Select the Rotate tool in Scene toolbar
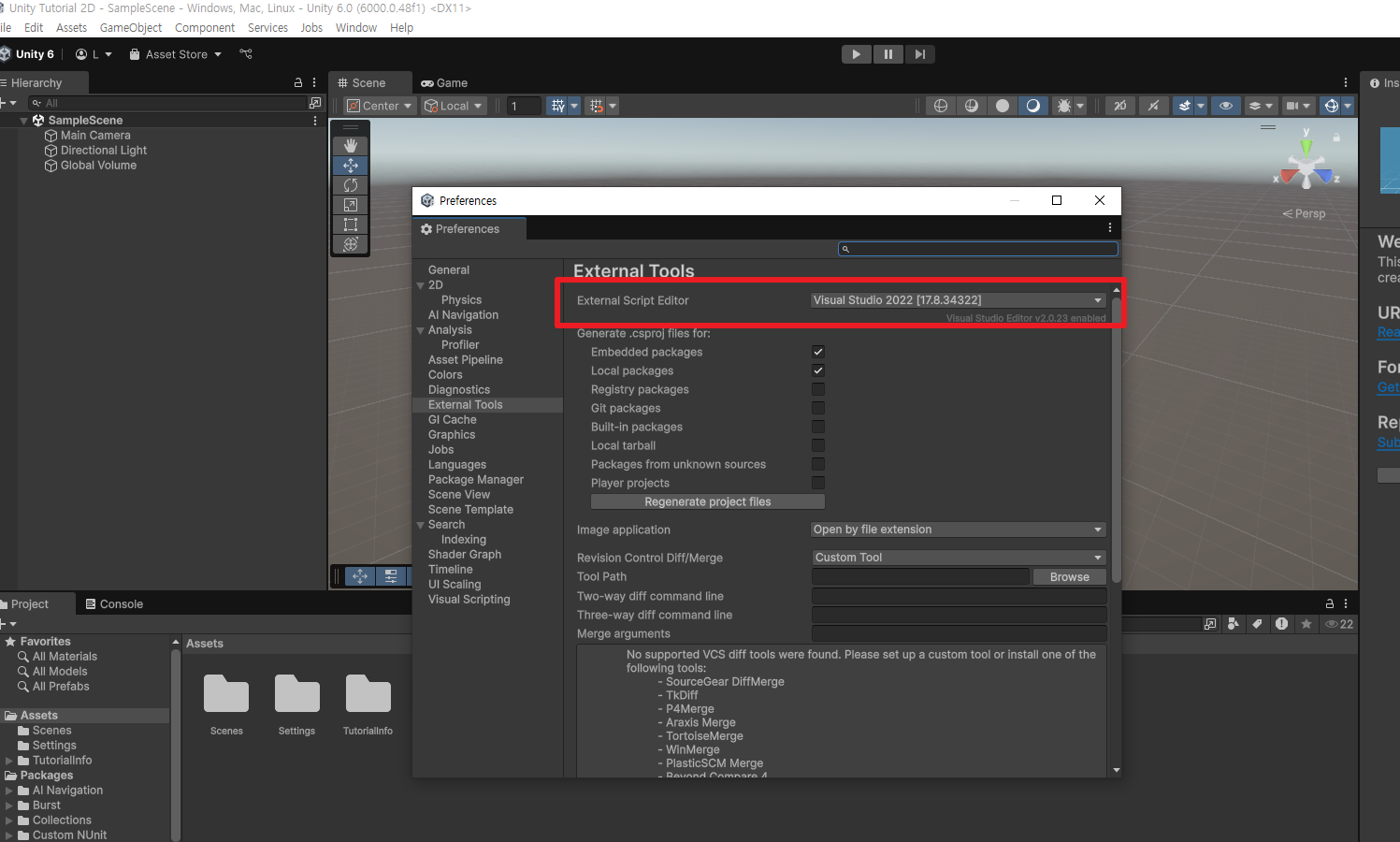Image resolution: width=1400 pixels, height=842 pixels. (x=351, y=185)
